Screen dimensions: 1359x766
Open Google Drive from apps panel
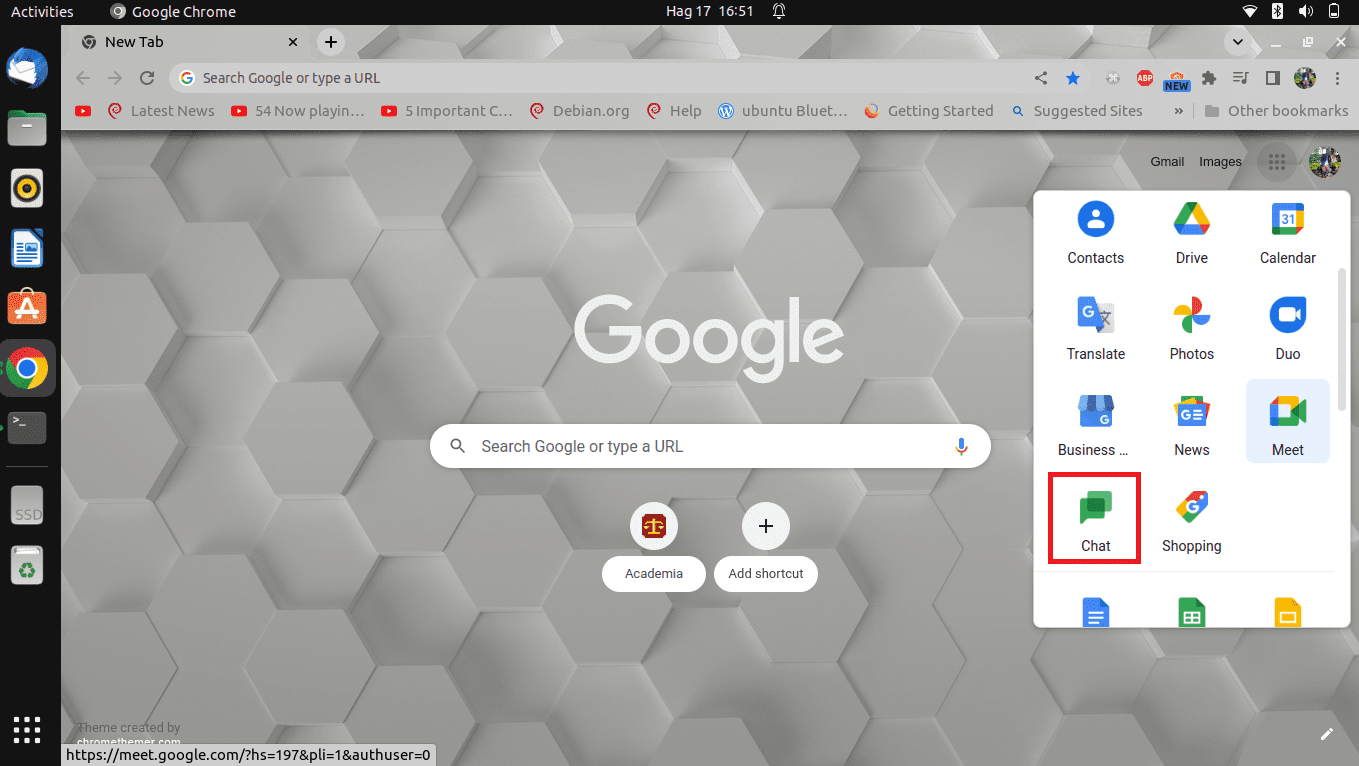[1191, 233]
